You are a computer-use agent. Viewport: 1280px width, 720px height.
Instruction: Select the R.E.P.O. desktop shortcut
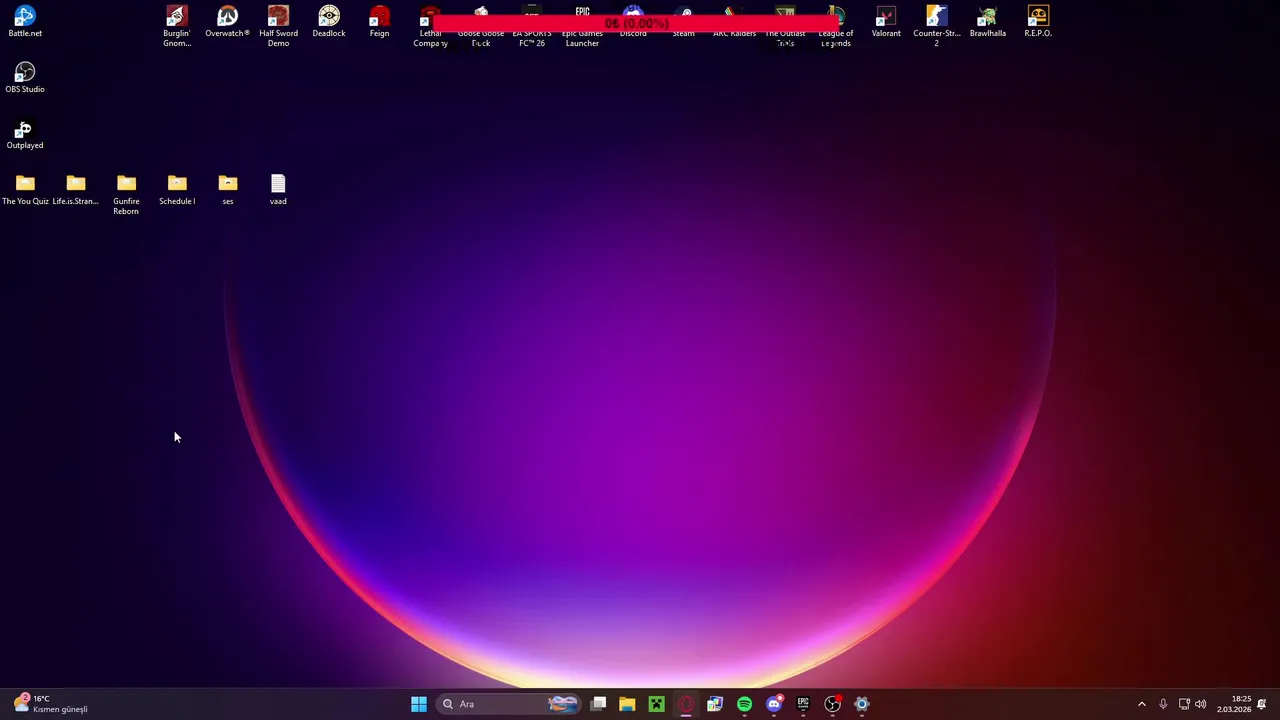pos(1038,21)
